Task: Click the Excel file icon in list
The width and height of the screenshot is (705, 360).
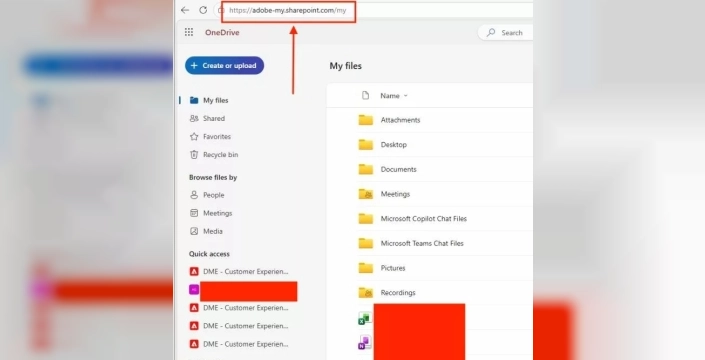Action: (x=365, y=318)
